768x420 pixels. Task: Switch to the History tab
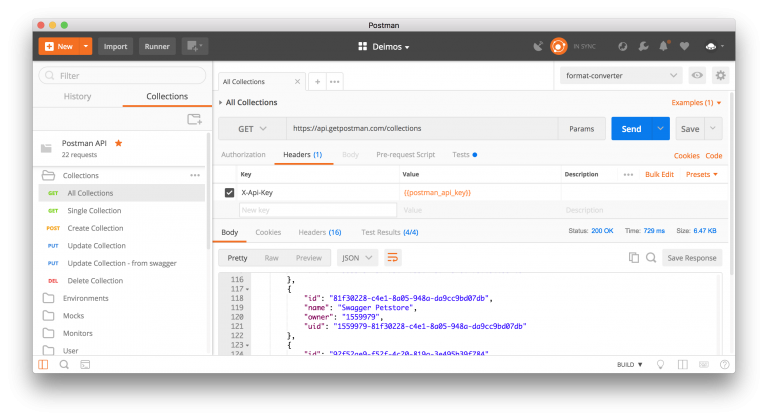coord(77,97)
